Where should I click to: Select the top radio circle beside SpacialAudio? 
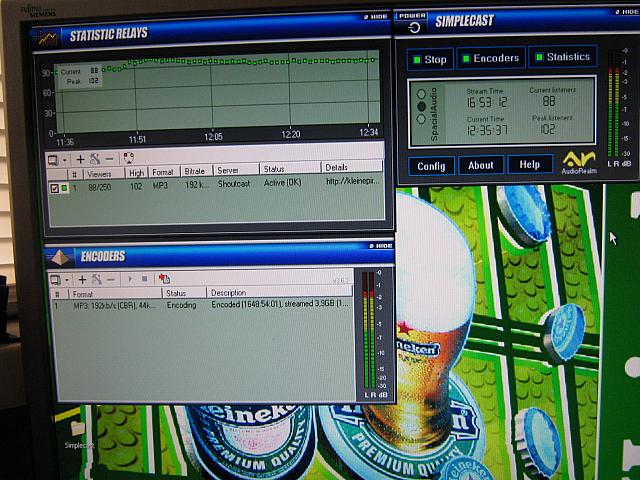(421, 94)
